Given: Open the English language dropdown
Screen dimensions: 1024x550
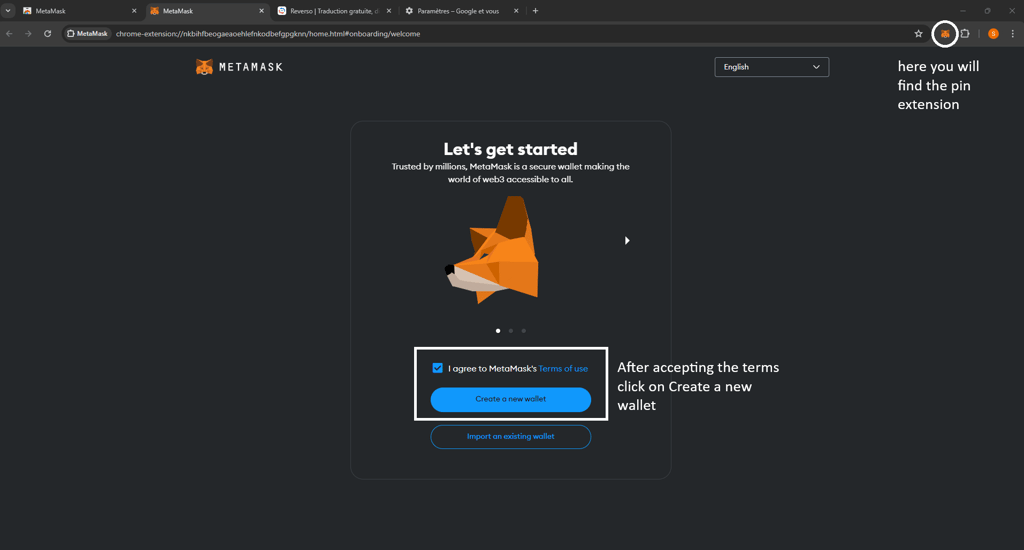Looking at the screenshot, I should click(x=771, y=67).
